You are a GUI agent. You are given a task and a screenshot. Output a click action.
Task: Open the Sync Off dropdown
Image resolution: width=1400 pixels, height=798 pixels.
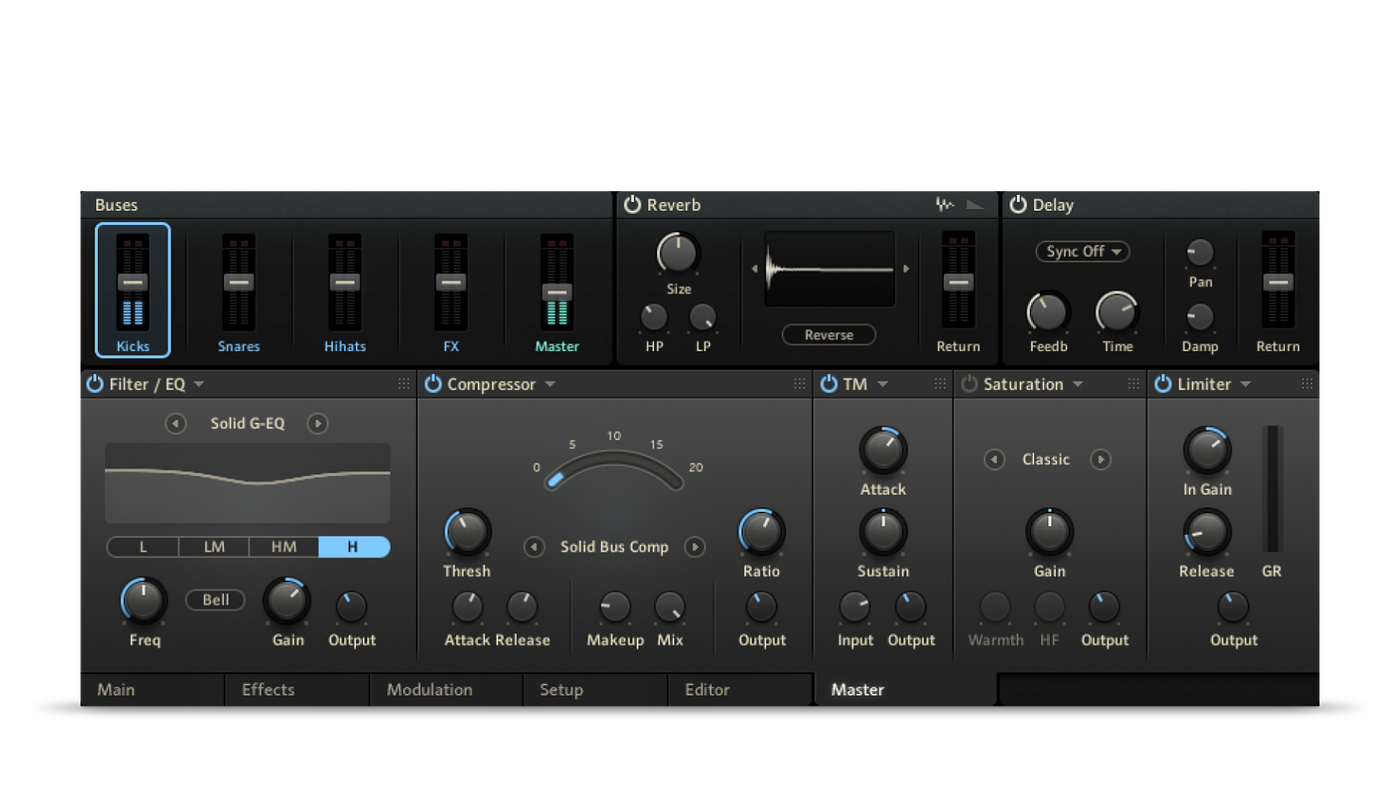(1083, 251)
